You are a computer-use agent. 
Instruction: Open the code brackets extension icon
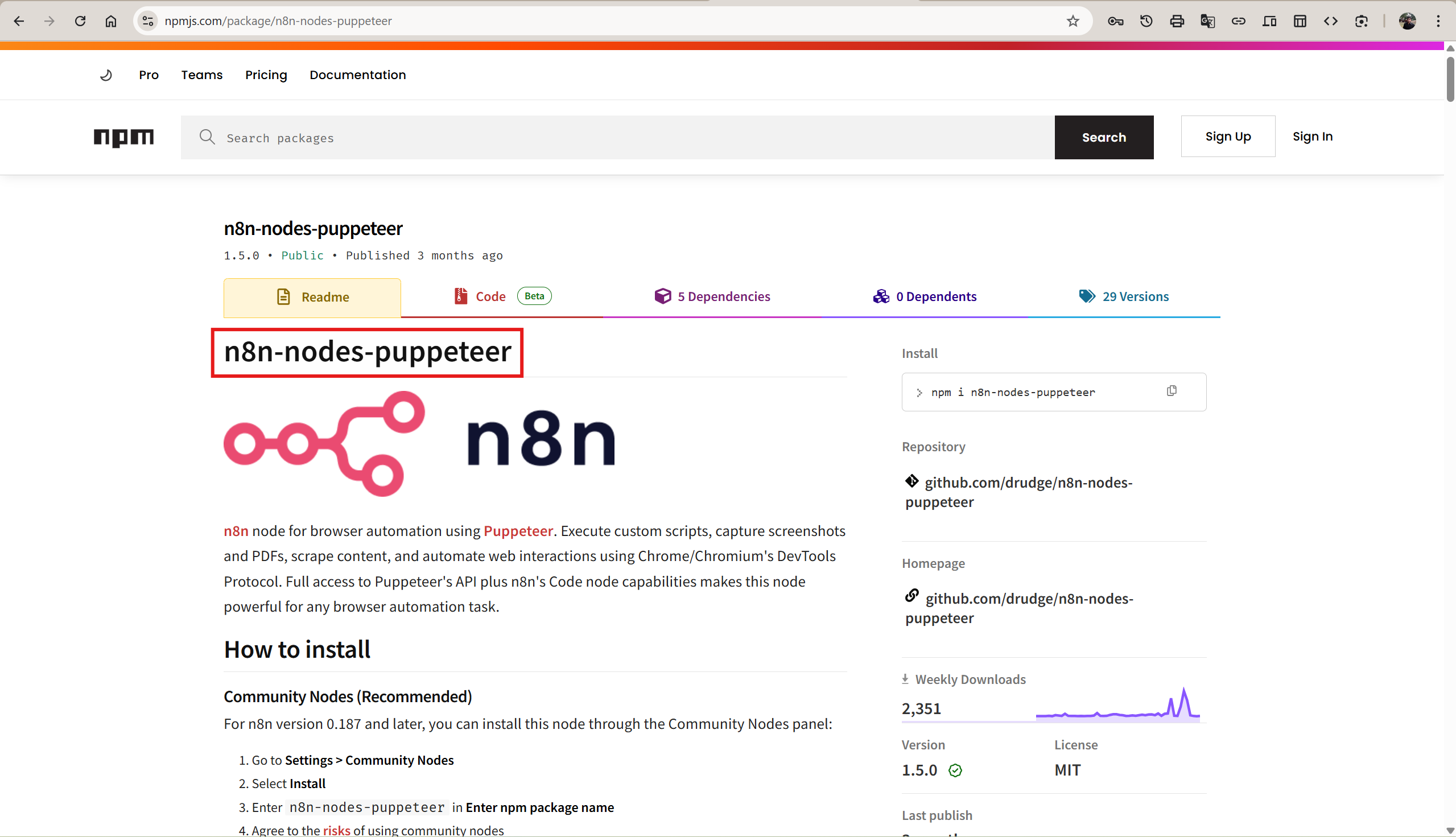1331,21
